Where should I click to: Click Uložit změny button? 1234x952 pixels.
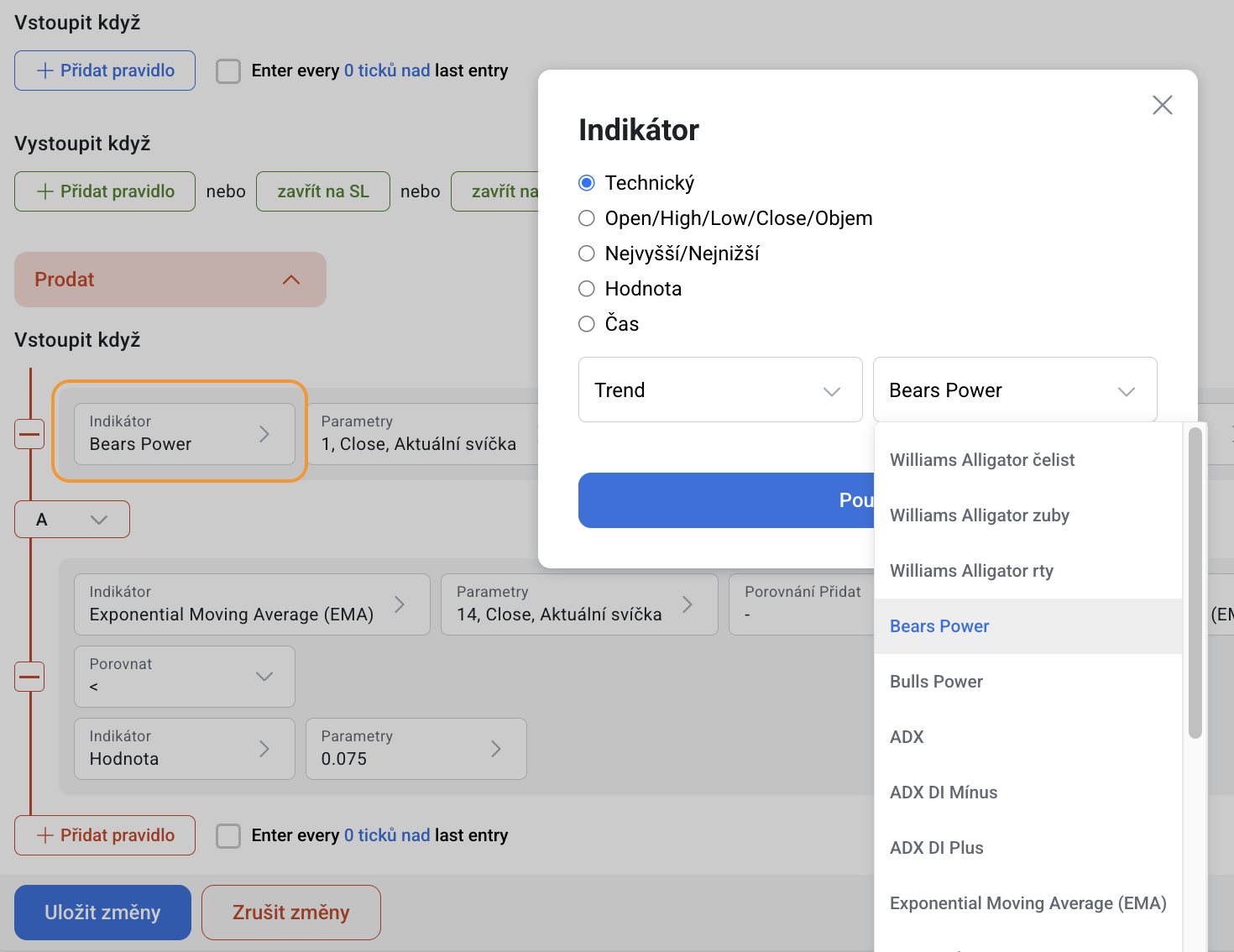(102, 913)
